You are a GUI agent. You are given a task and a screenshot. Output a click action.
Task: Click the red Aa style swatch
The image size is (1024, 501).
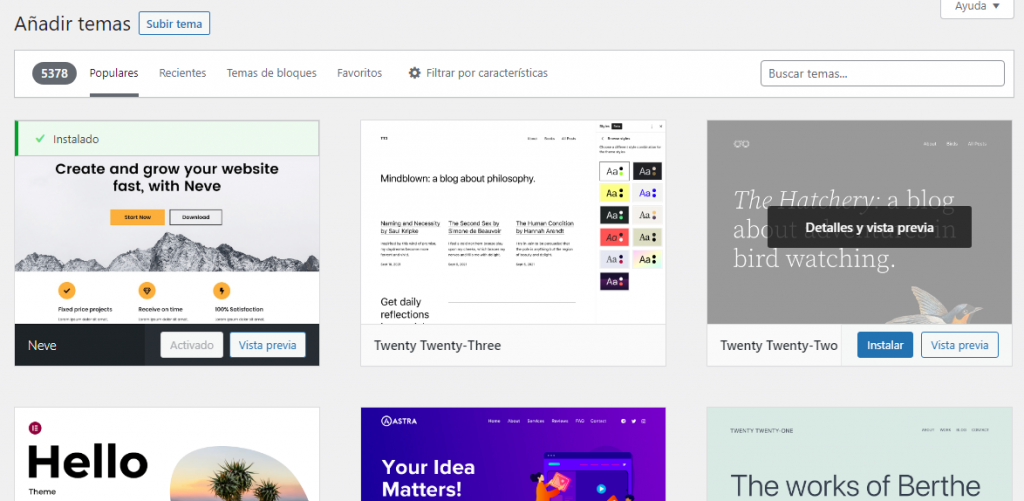click(615, 236)
